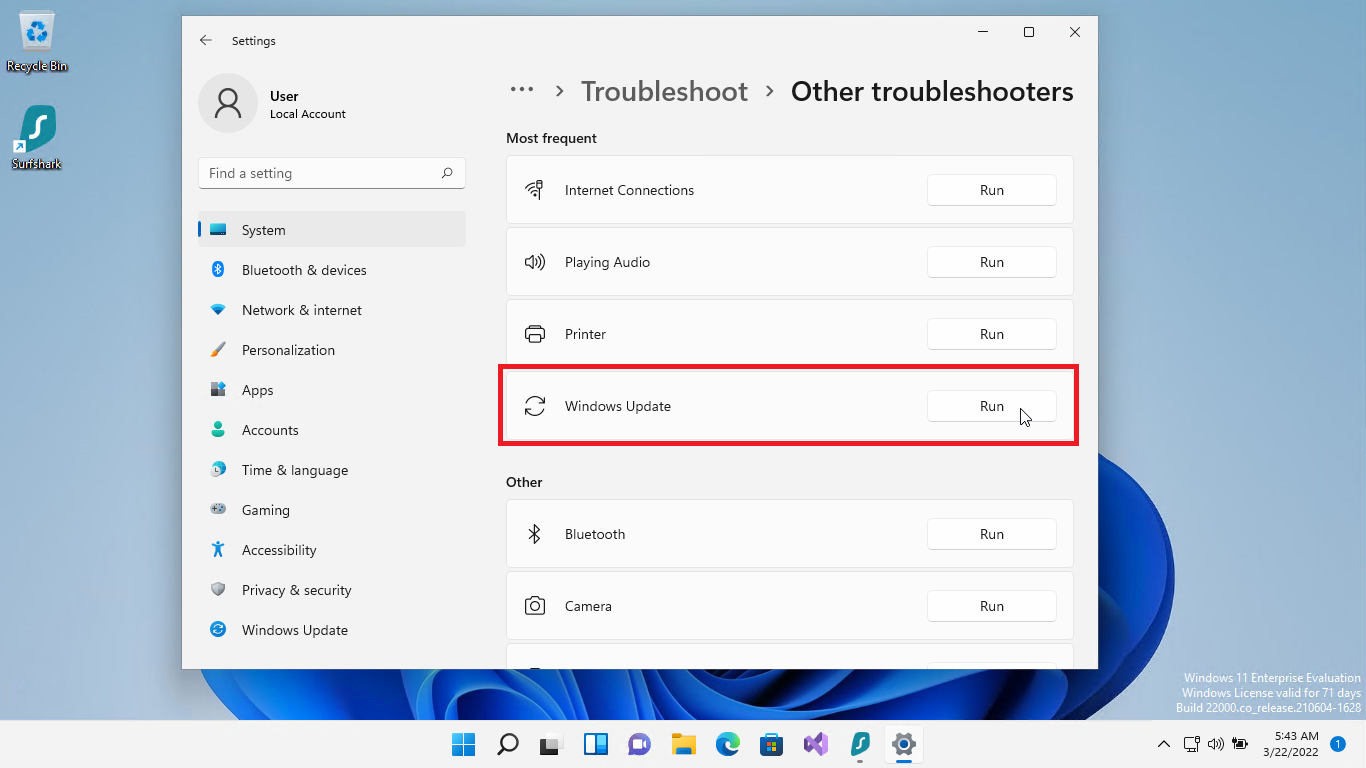Launch Microsoft Edge from taskbar
Screen dimensions: 1366x768
pos(727,744)
